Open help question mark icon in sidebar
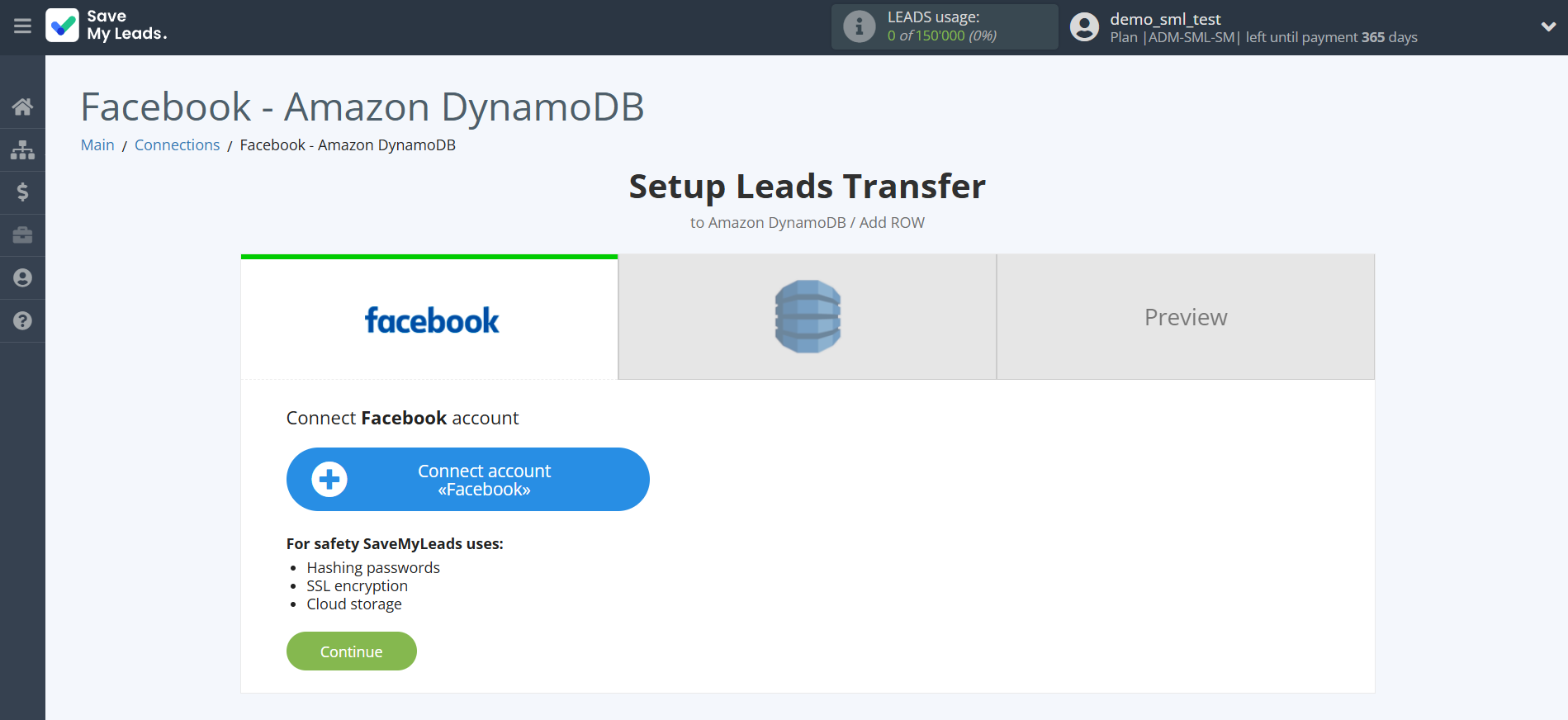This screenshot has width=1568, height=720. coord(22,321)
